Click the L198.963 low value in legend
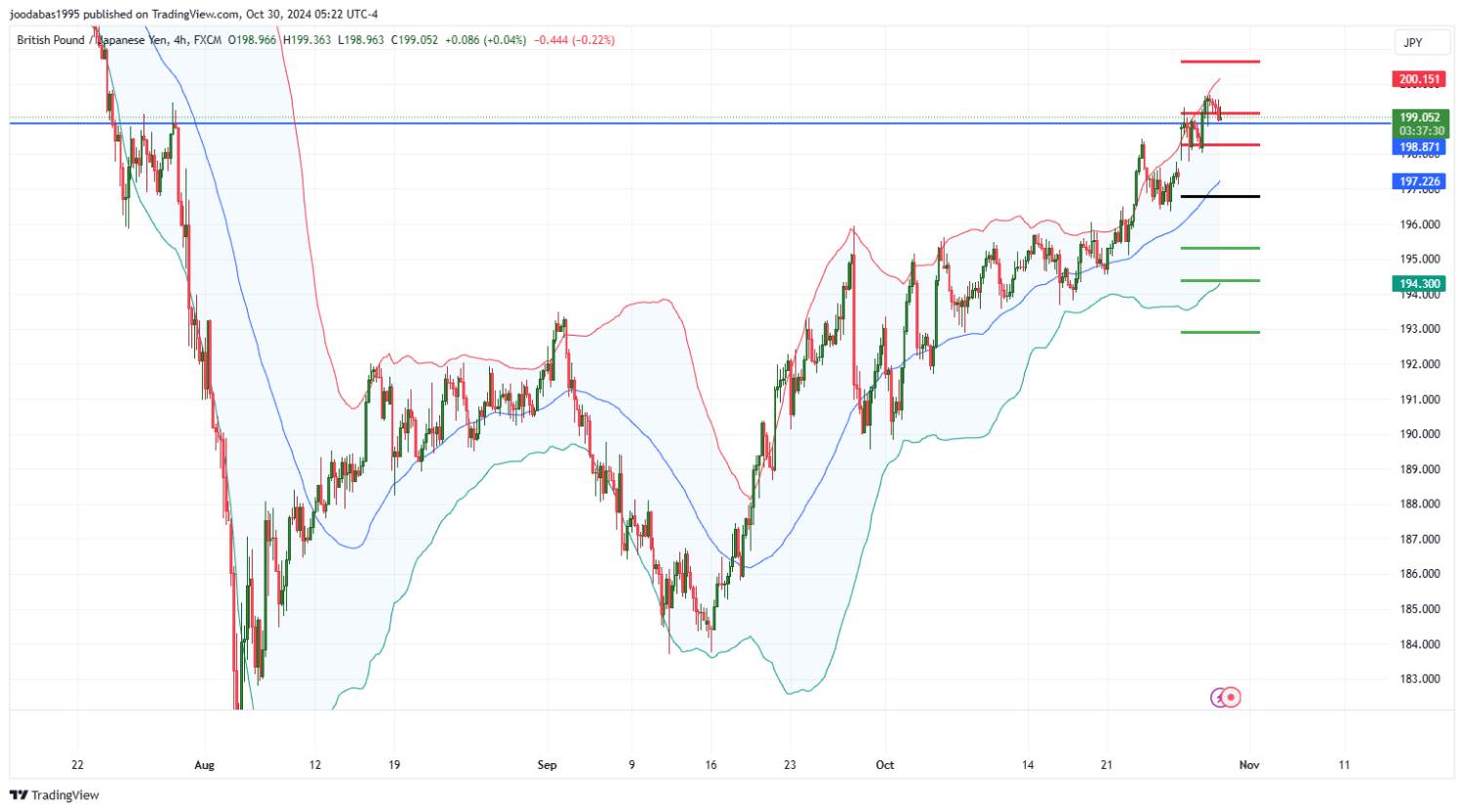The image size is (1464, 812). pyautogui.click(x=362, y=40)
